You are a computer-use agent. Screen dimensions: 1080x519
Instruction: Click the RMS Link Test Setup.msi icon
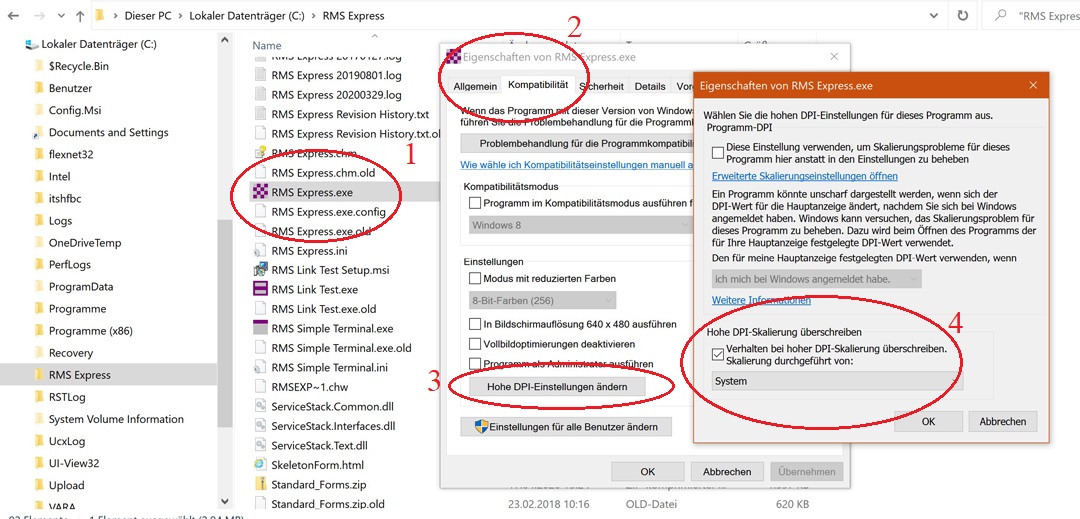point(260,270)
